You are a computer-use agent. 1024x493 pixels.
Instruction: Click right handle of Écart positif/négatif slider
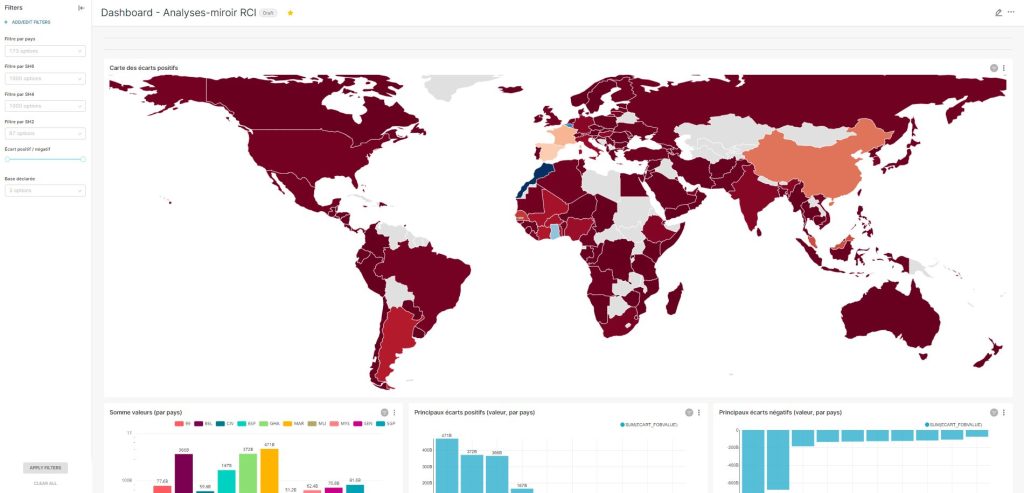[83, 159]
